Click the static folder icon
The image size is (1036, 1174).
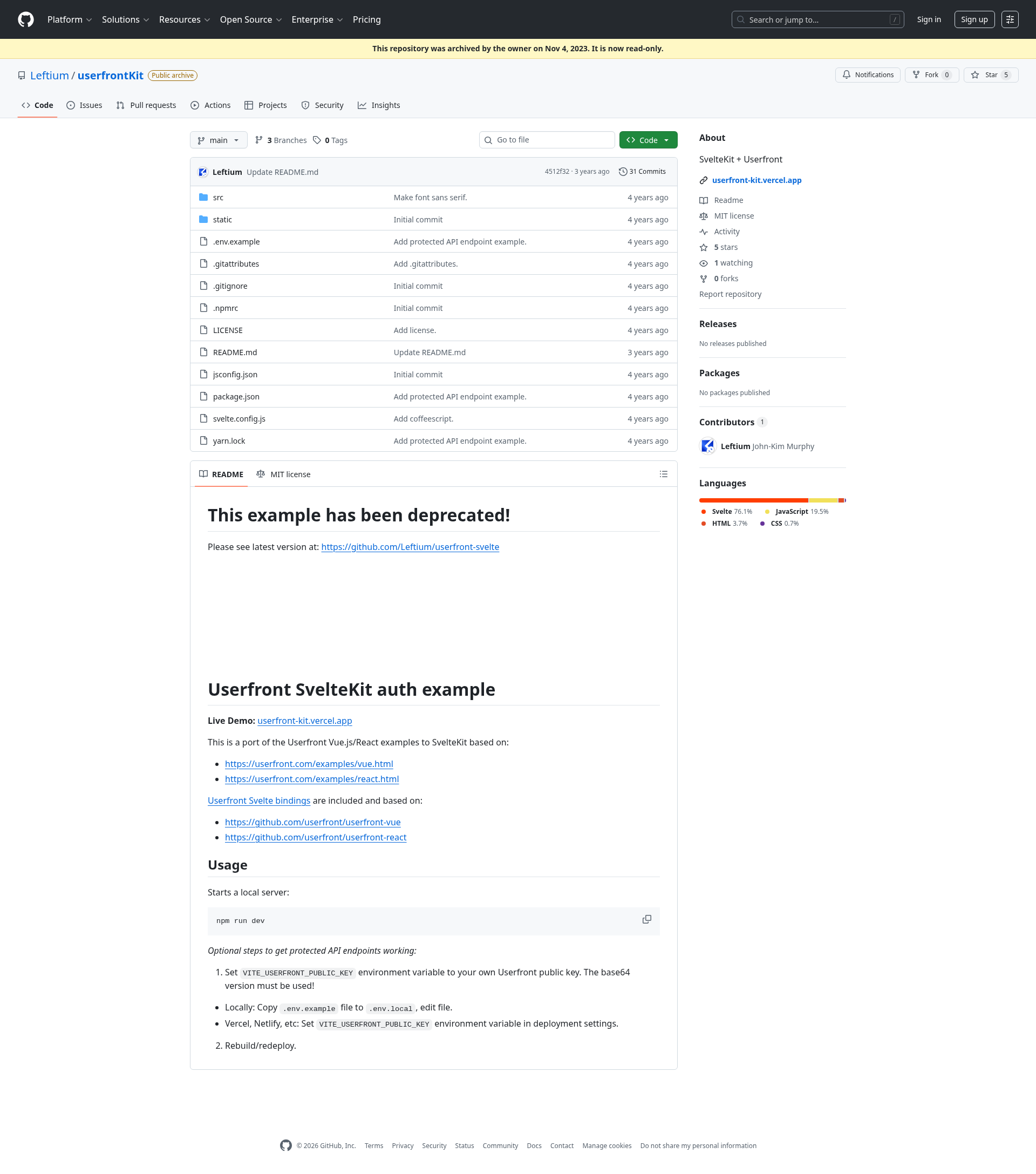pos(203,219)
